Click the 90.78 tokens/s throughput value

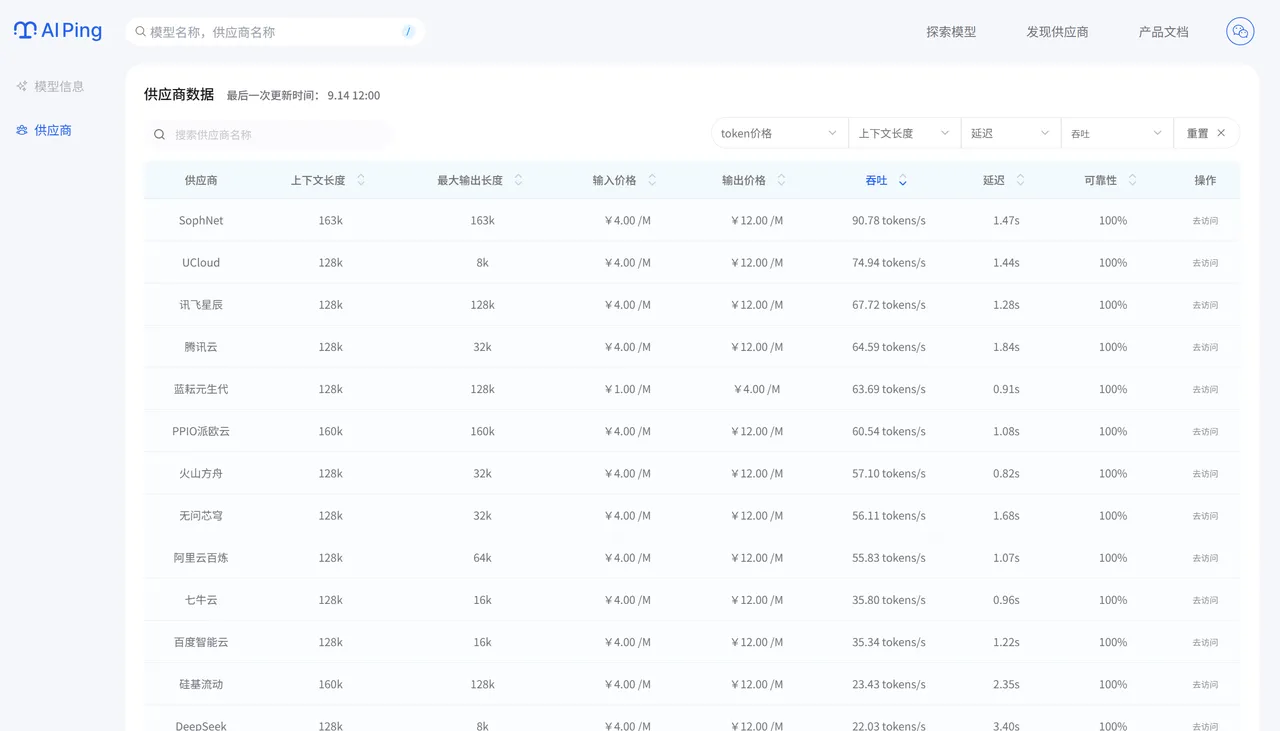(889, 220)
